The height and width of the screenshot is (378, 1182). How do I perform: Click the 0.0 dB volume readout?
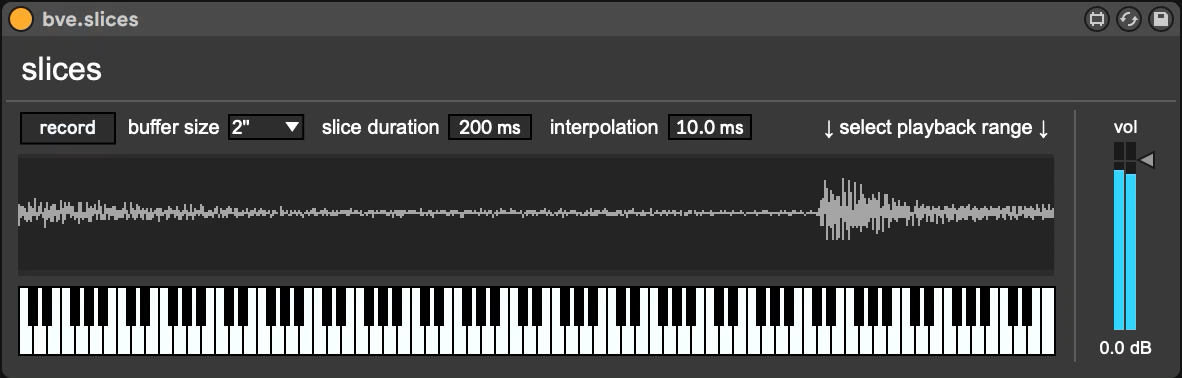pyautogui.click(x=1125, y=348)
